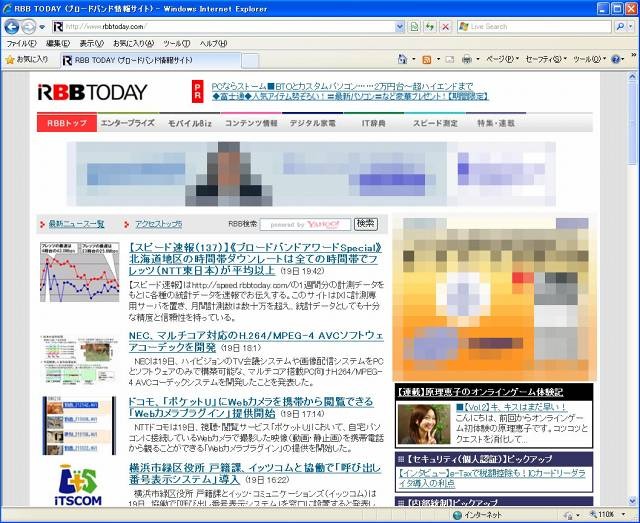This screenshot has width=640, height=523.
Task: Open the Vol.2 キスはまだ早い link
Action: click(x=511, y=407)
